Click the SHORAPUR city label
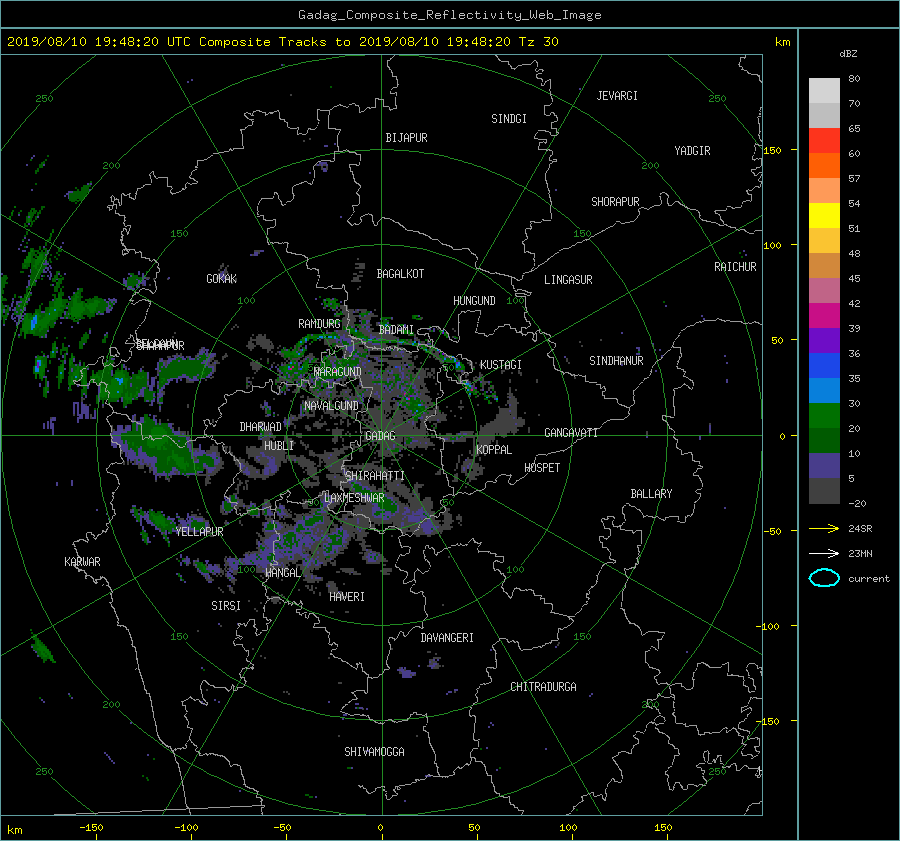The image size is (900, 841). tap(615, 202)
